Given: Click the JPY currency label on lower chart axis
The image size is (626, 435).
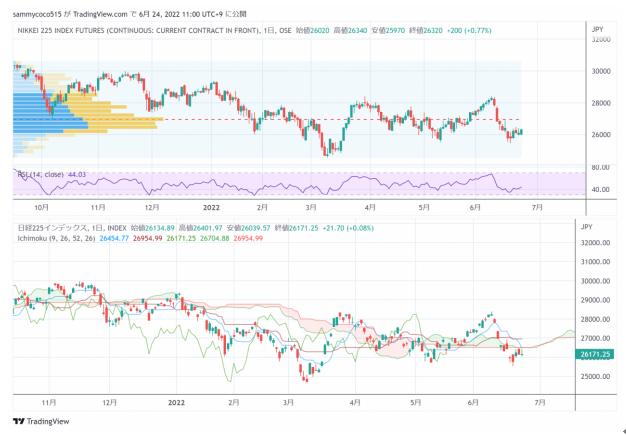Looking at the screenshot, I should pos(587,227).
